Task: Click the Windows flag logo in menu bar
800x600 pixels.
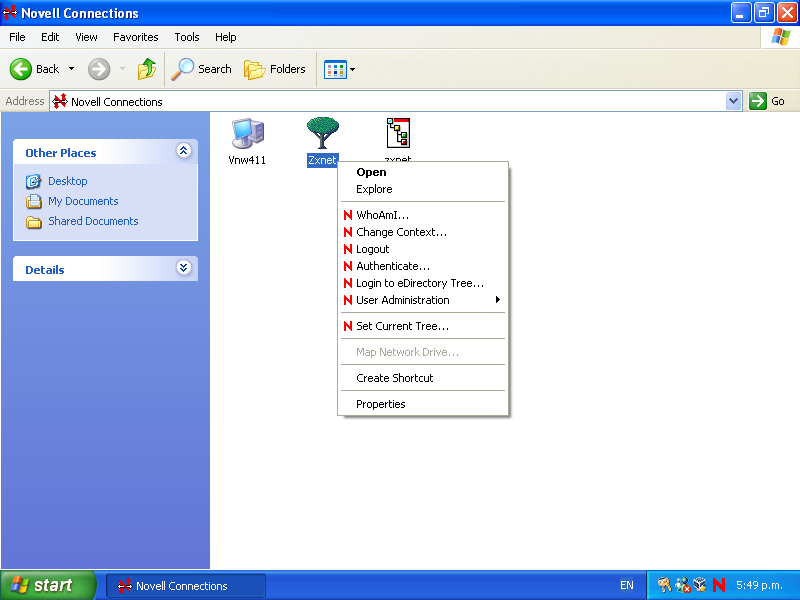Action: (x=781, y=37)
